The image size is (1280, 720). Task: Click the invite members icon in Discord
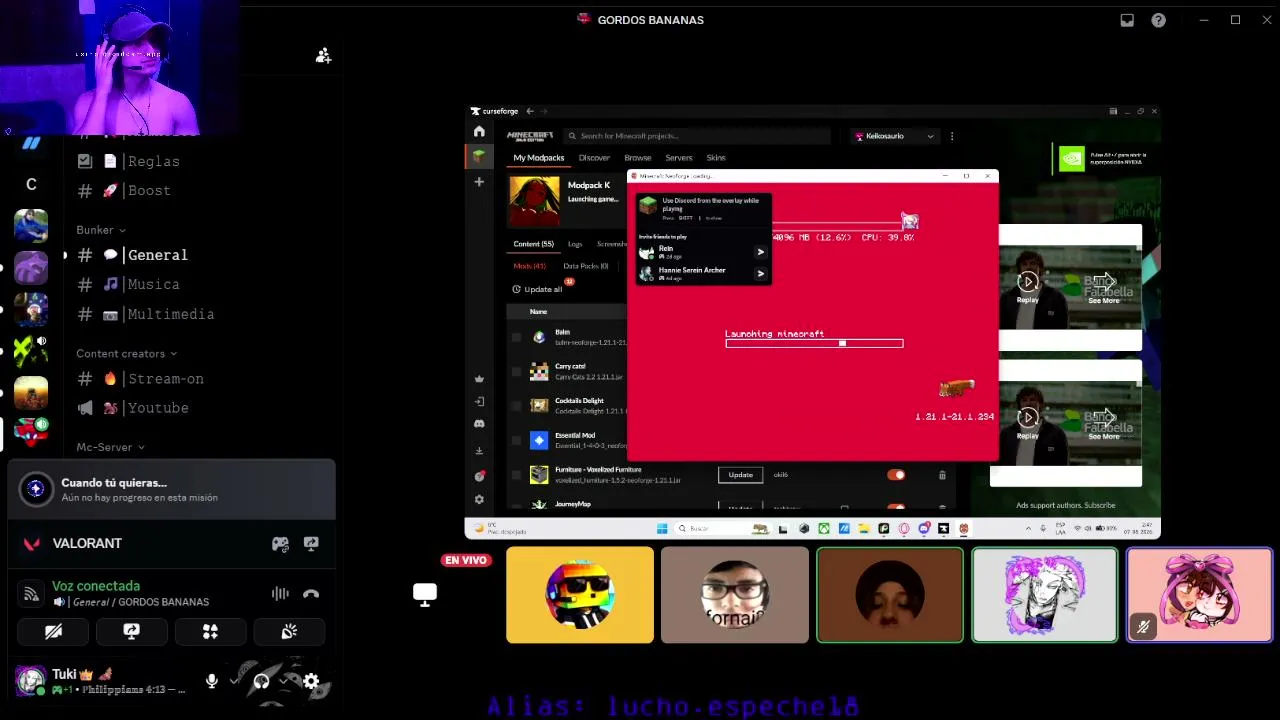click(323, 56)
